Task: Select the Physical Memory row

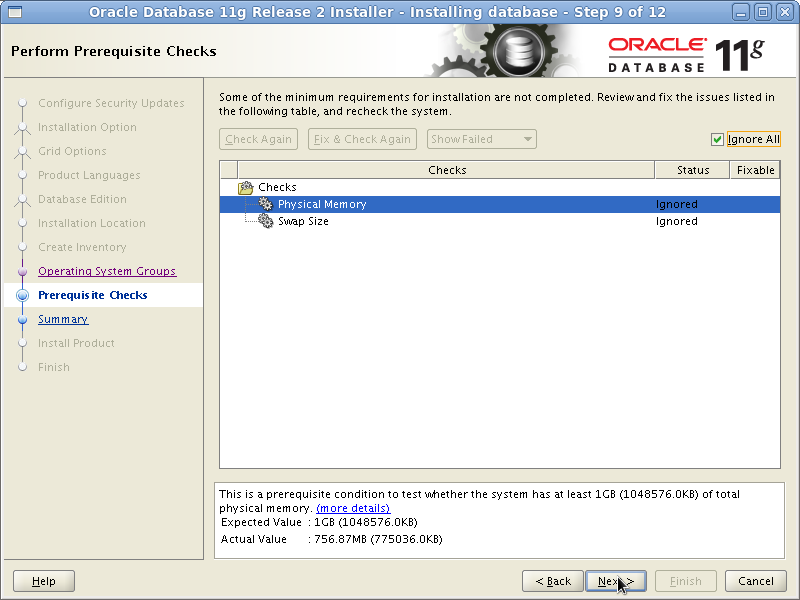Action: click(x=499, y=204)
